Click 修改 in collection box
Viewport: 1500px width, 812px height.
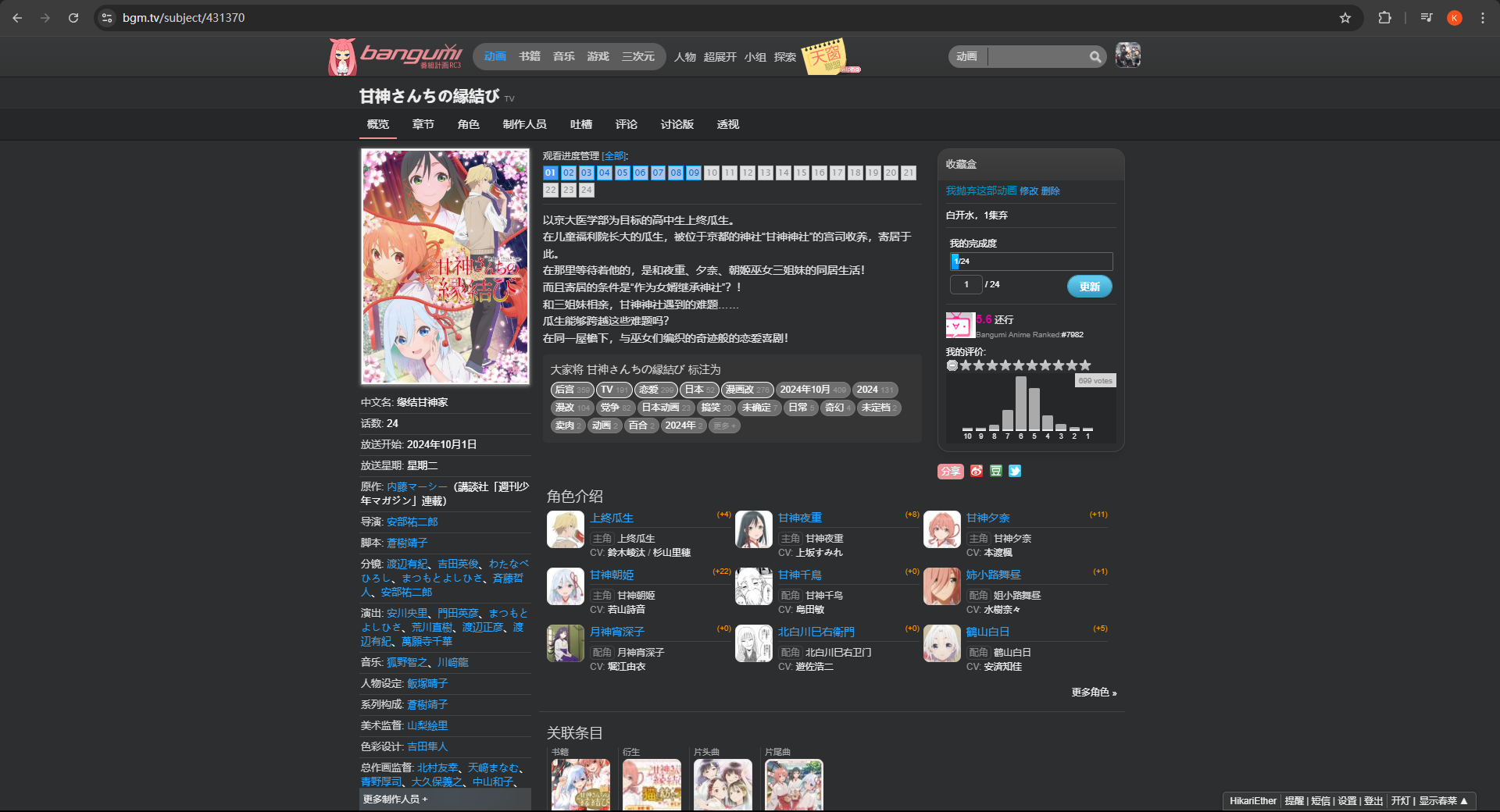coord(1029,191)
